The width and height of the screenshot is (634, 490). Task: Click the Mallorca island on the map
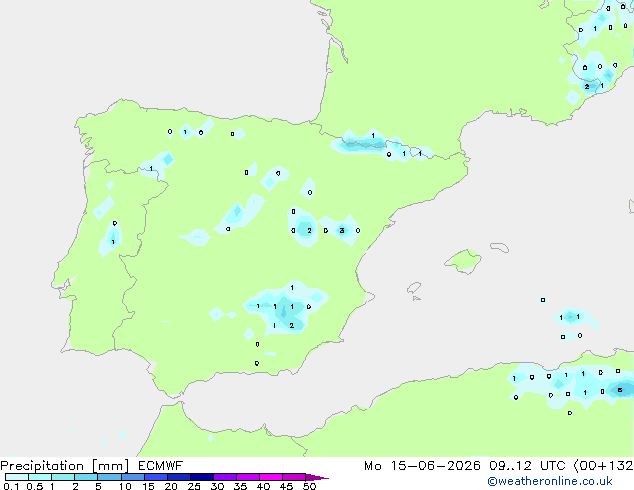point(463,261)
